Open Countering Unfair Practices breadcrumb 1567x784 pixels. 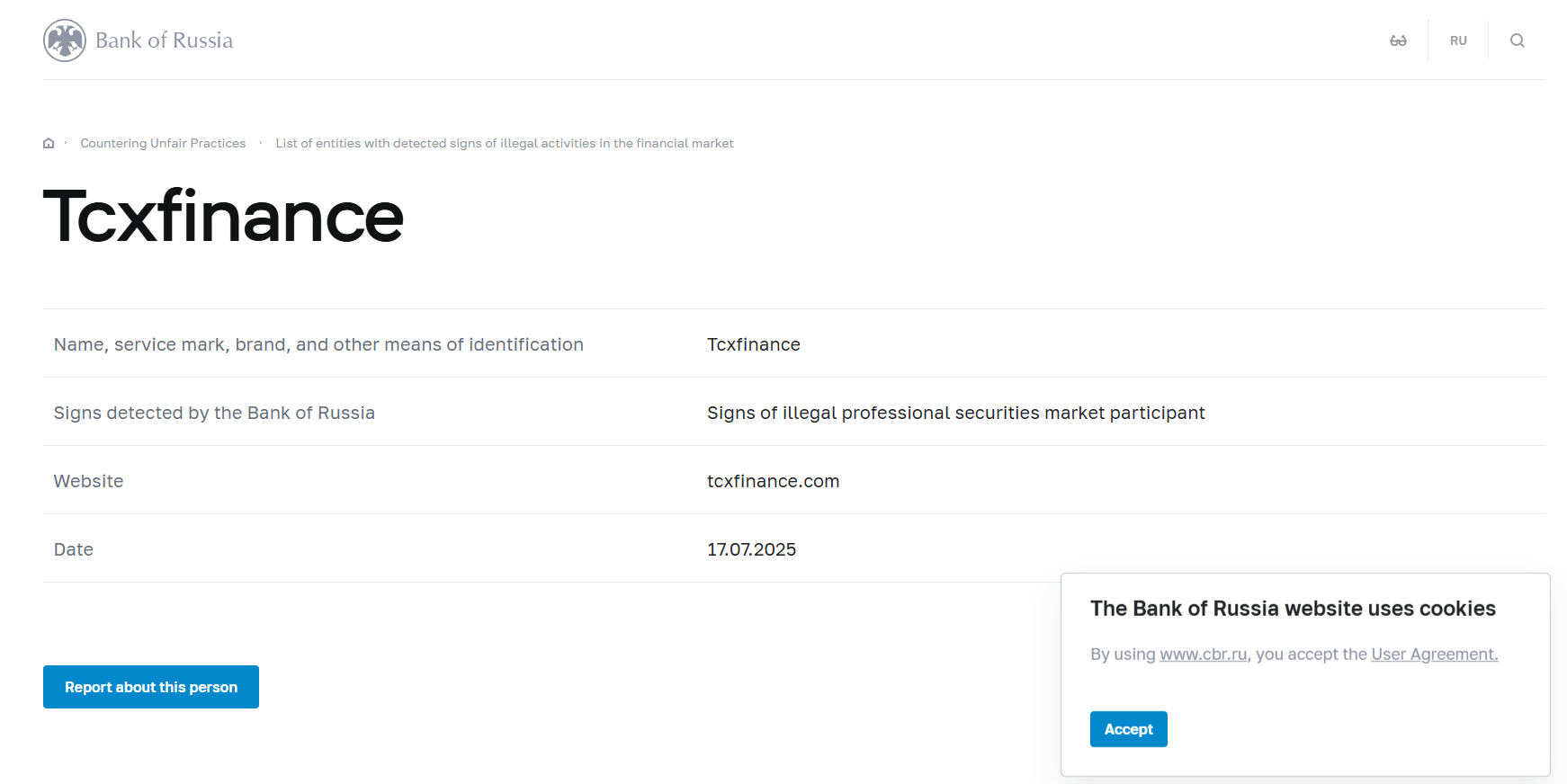coord(163,144)
